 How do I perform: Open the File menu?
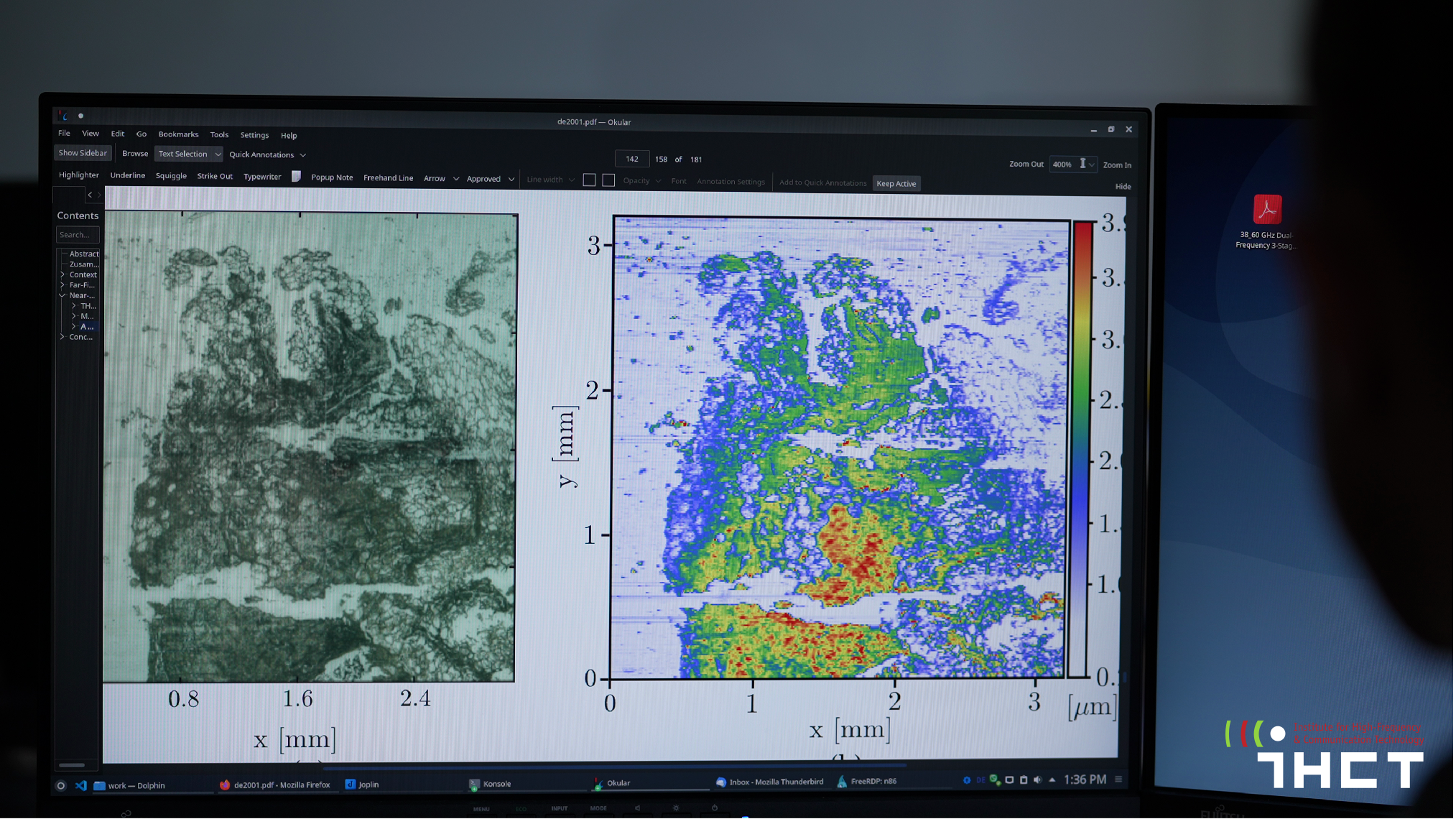click(64, 134)
